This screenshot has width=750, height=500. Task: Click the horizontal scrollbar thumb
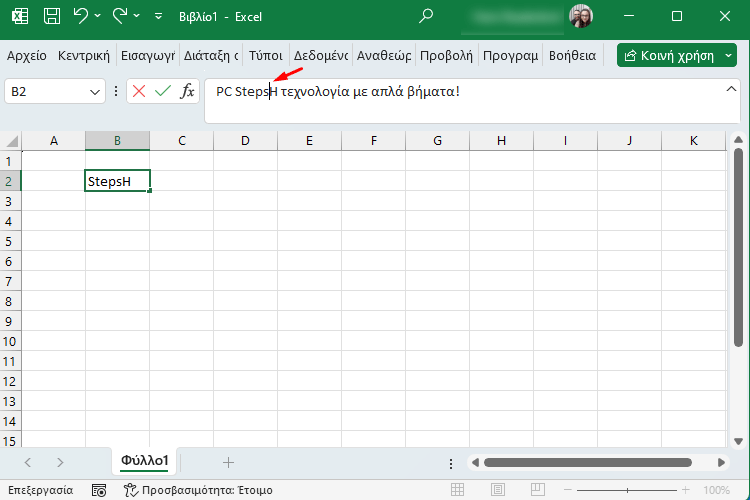[588, 462]
